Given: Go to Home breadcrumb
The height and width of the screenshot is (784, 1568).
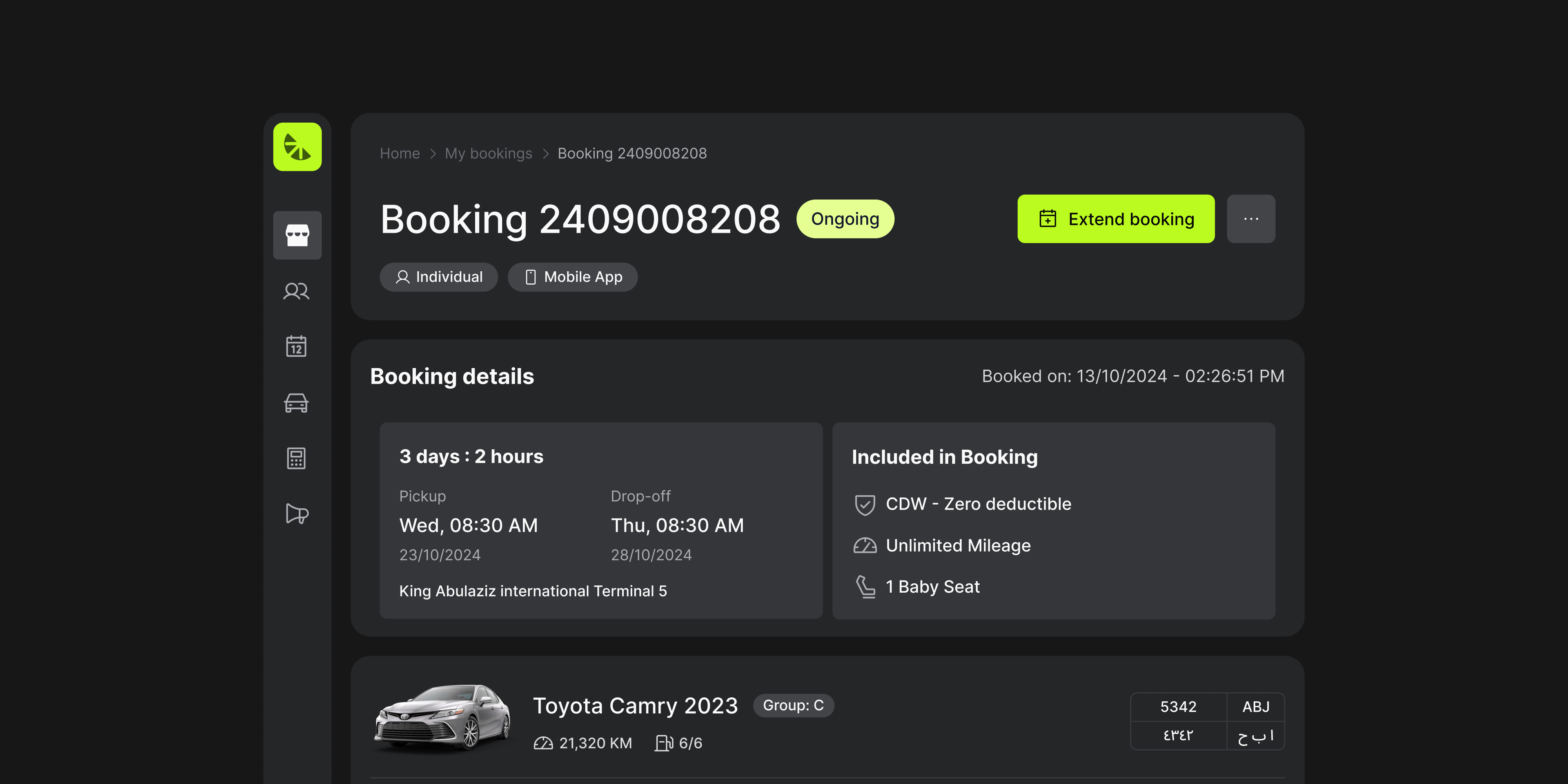Looking at the screenshot, I should coord(399,153).
